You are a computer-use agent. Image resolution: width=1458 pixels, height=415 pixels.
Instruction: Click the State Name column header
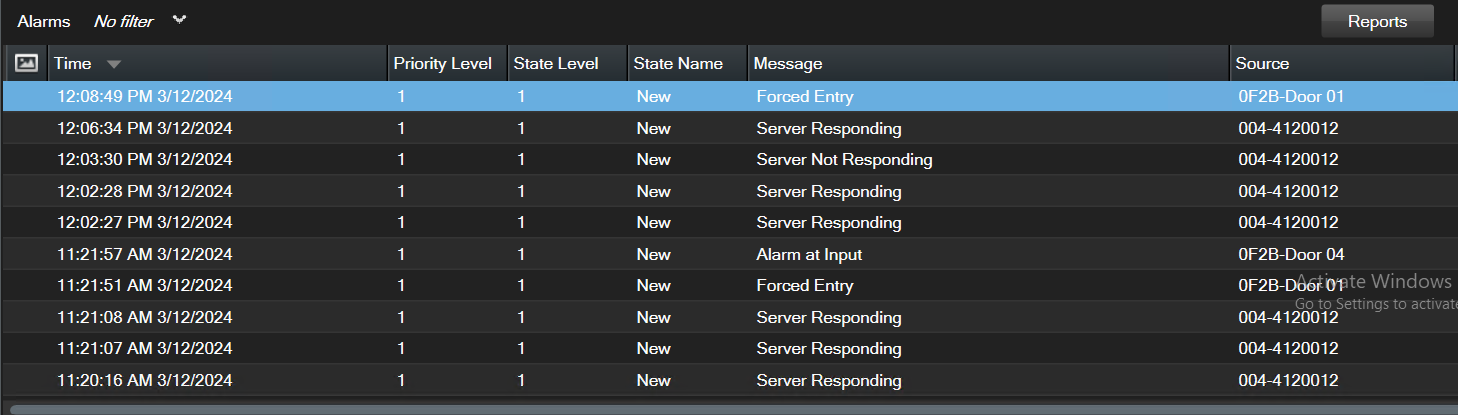677,63
